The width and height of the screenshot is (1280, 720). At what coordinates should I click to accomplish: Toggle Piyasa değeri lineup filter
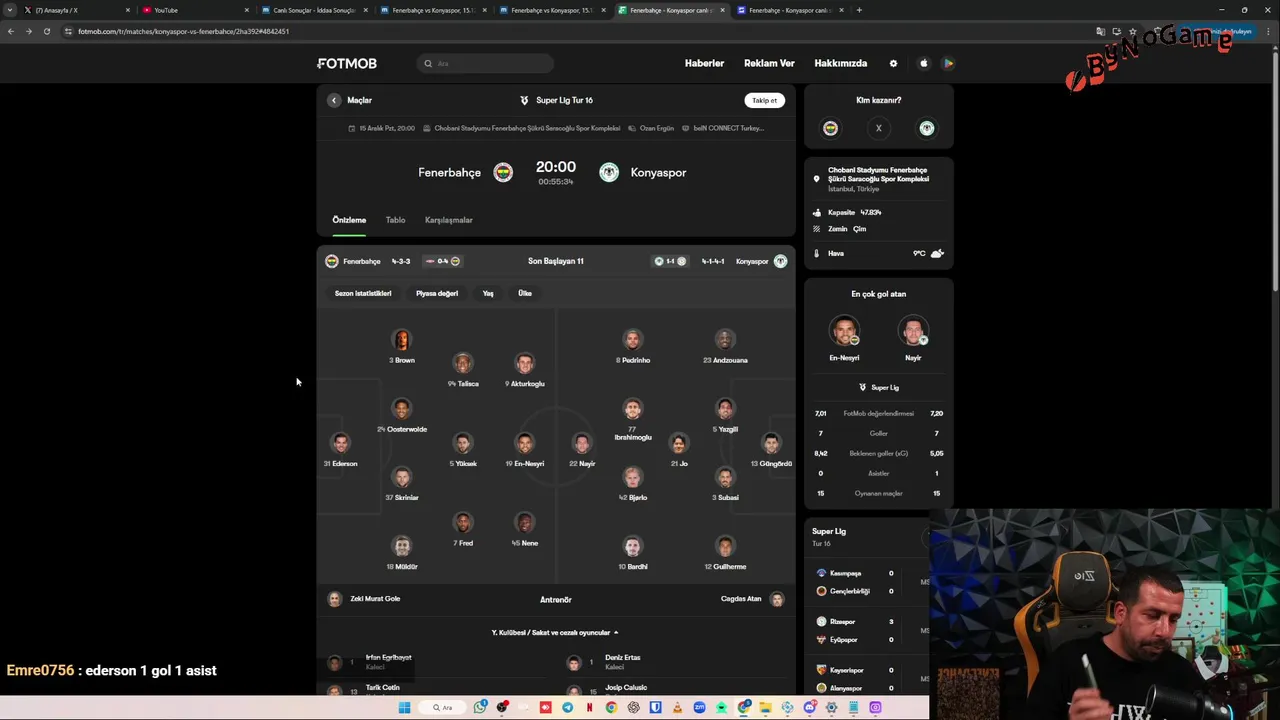(437, 293)
